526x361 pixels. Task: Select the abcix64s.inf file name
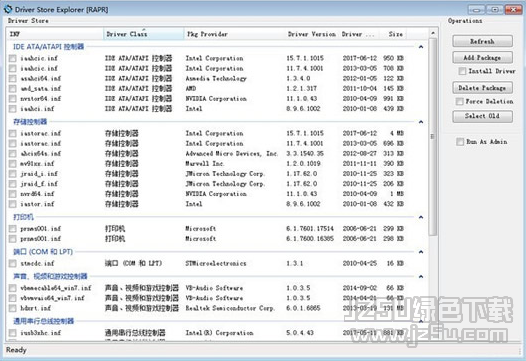coord(41,154)
